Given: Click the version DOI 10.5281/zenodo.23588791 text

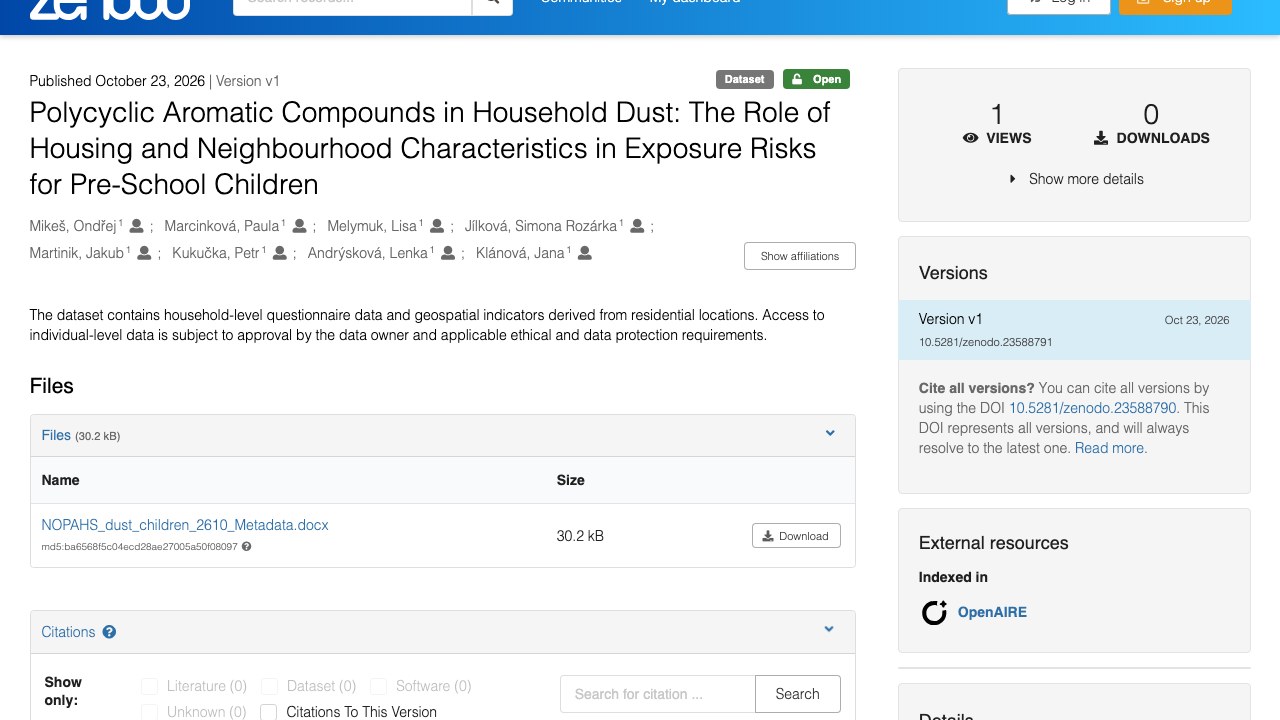Looking at the screenshot, I should click(986, 342).
